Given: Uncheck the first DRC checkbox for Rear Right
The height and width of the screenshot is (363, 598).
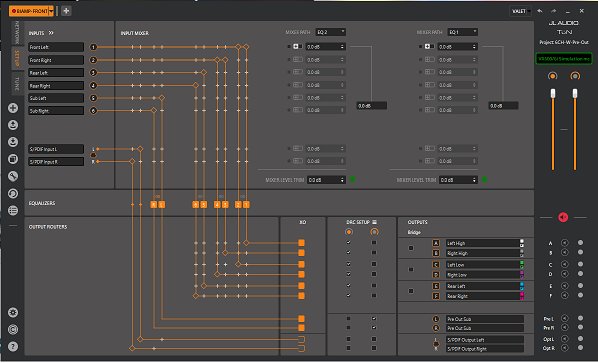Looking at the screenshot, I should [348, 296].
